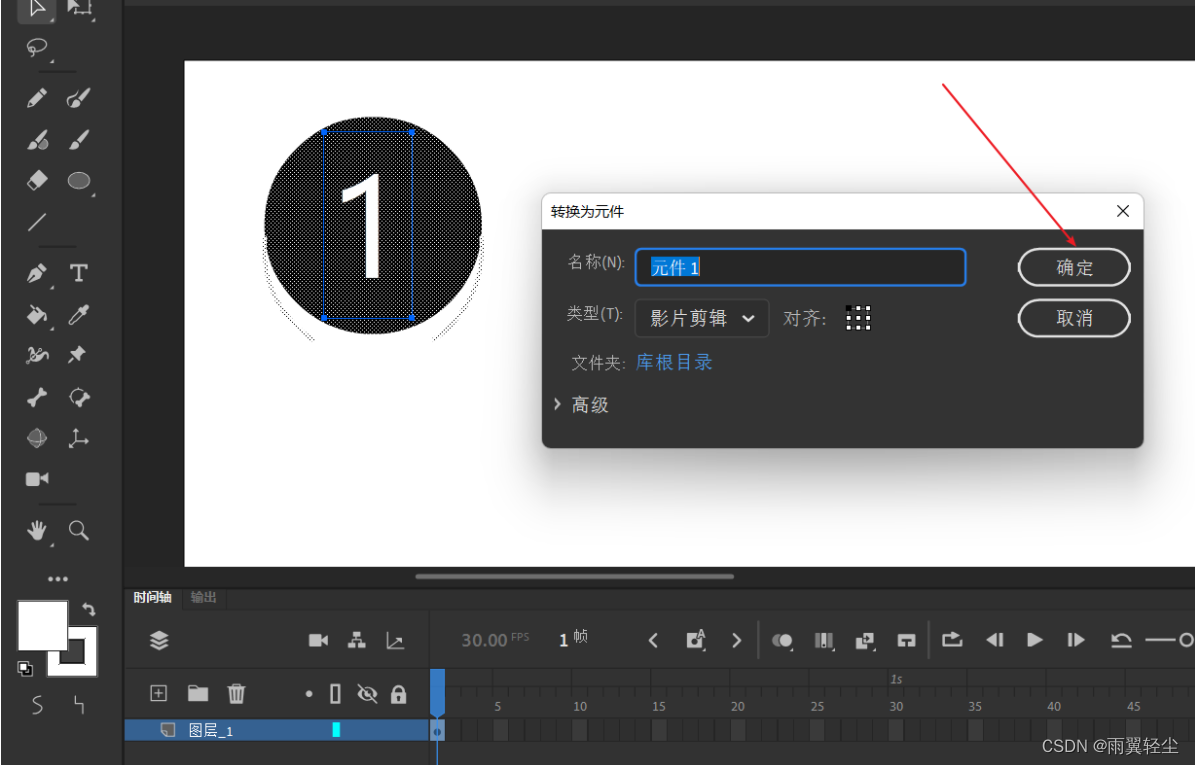Click the stage horizontal scrollbar
Viewport: 1195px width, 765px height.
point(575,577)
